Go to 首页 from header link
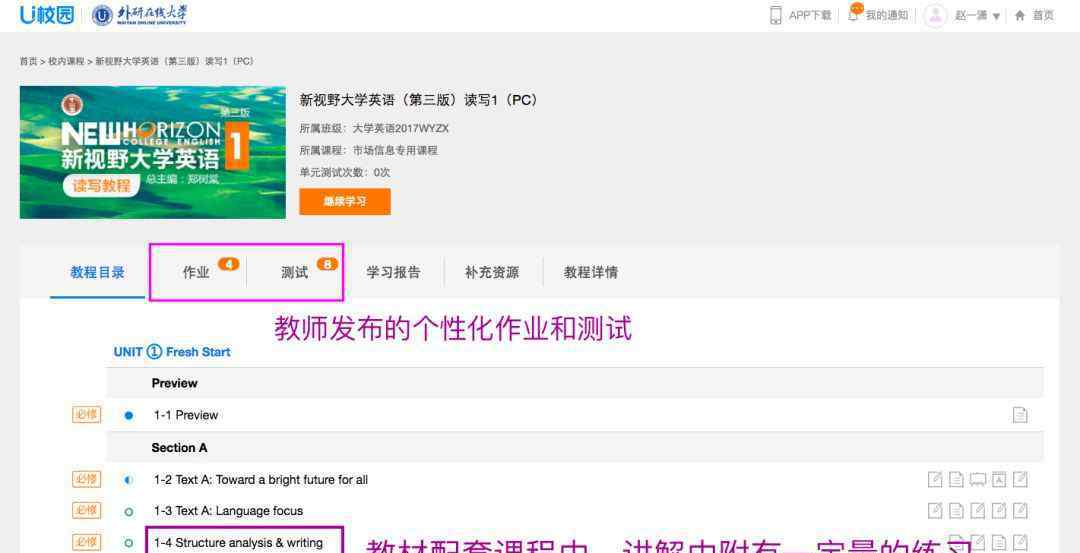 click(x=1043, y=15)
